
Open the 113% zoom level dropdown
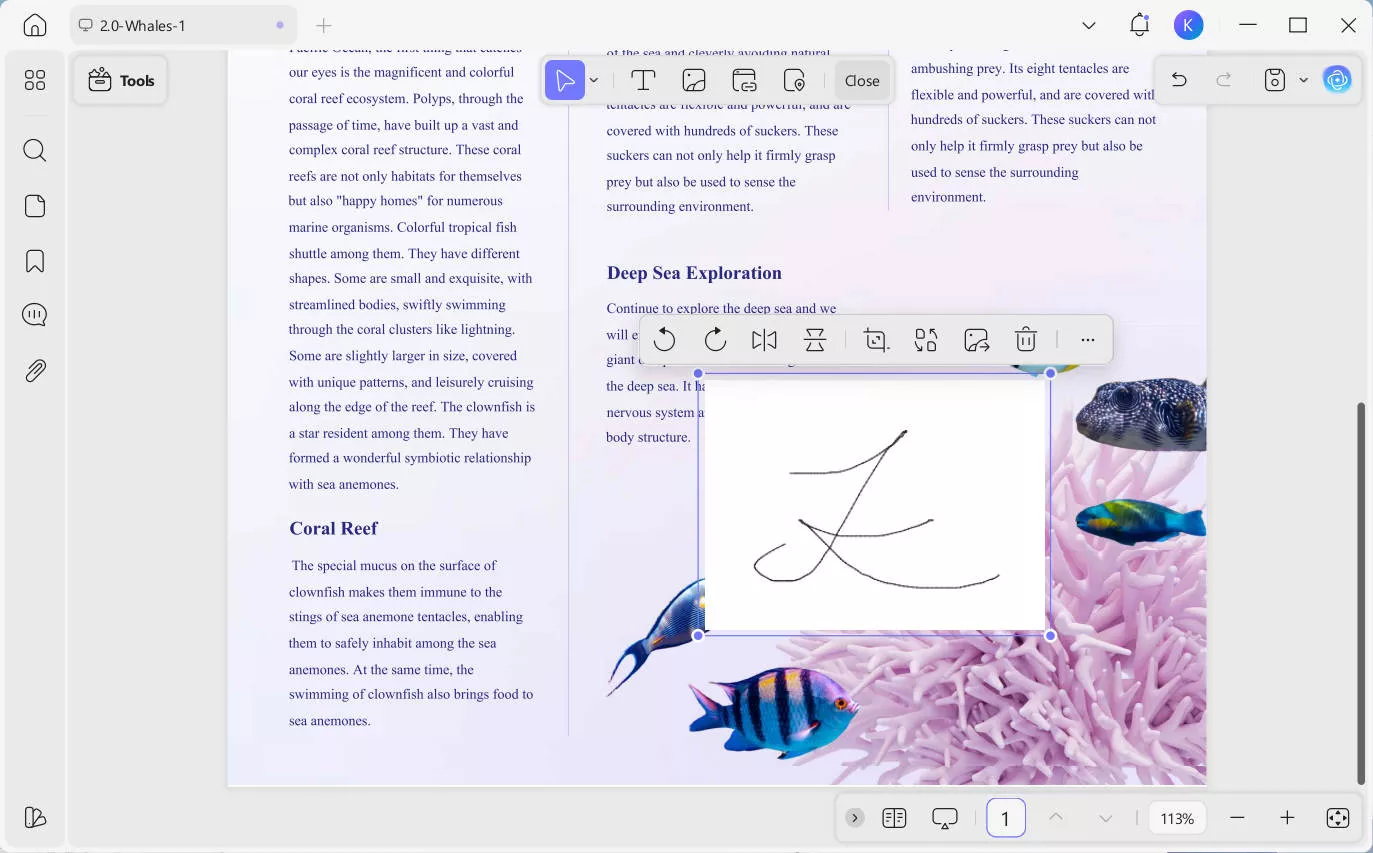(1177, 818)
